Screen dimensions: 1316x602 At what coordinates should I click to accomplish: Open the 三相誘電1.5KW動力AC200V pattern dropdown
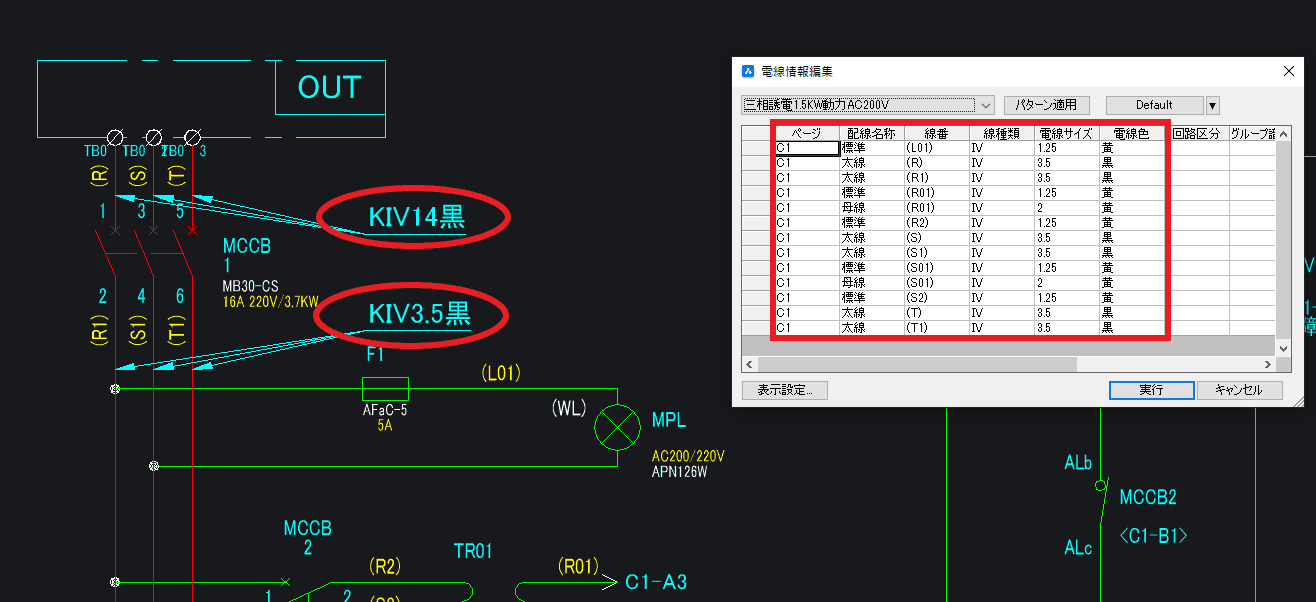tap(984, 105)
